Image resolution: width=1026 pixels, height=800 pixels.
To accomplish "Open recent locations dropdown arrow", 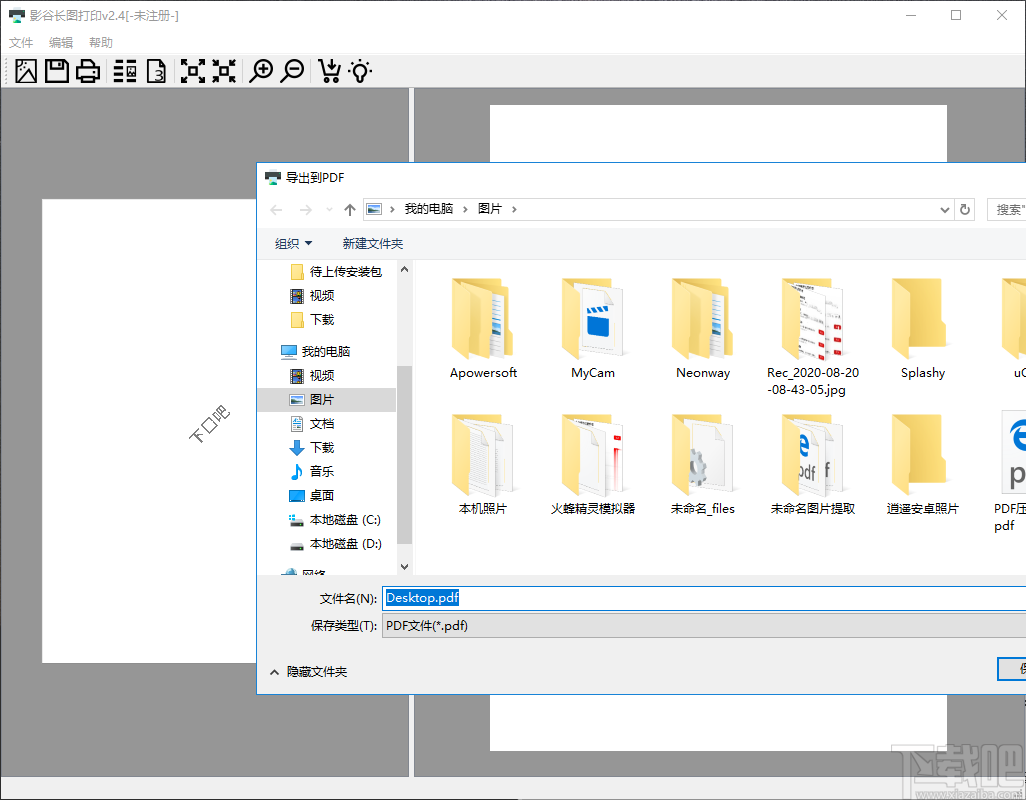I will (x=329, y=210).
